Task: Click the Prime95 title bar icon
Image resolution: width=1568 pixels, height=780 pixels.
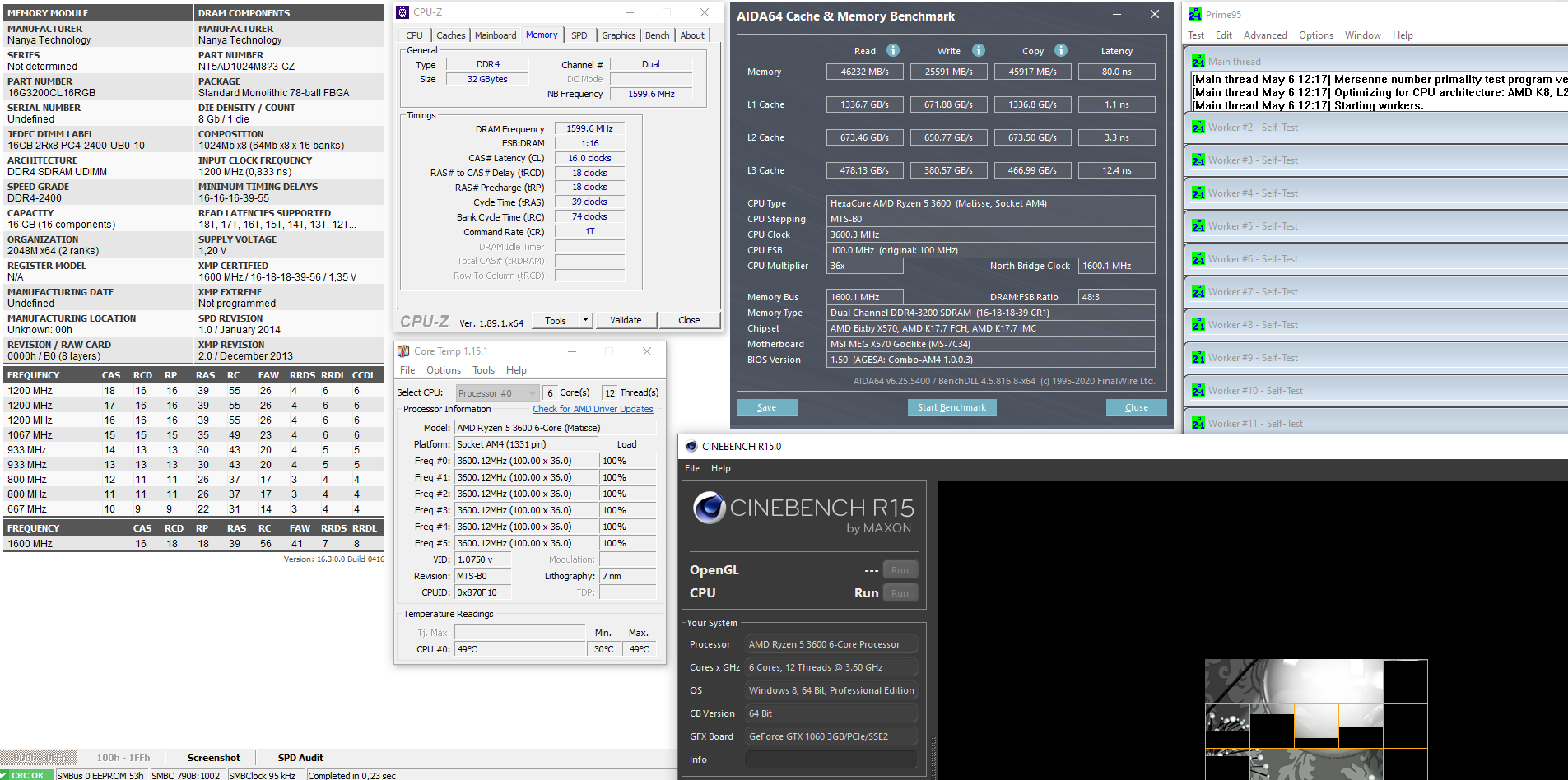Action: pos(1195,14)
